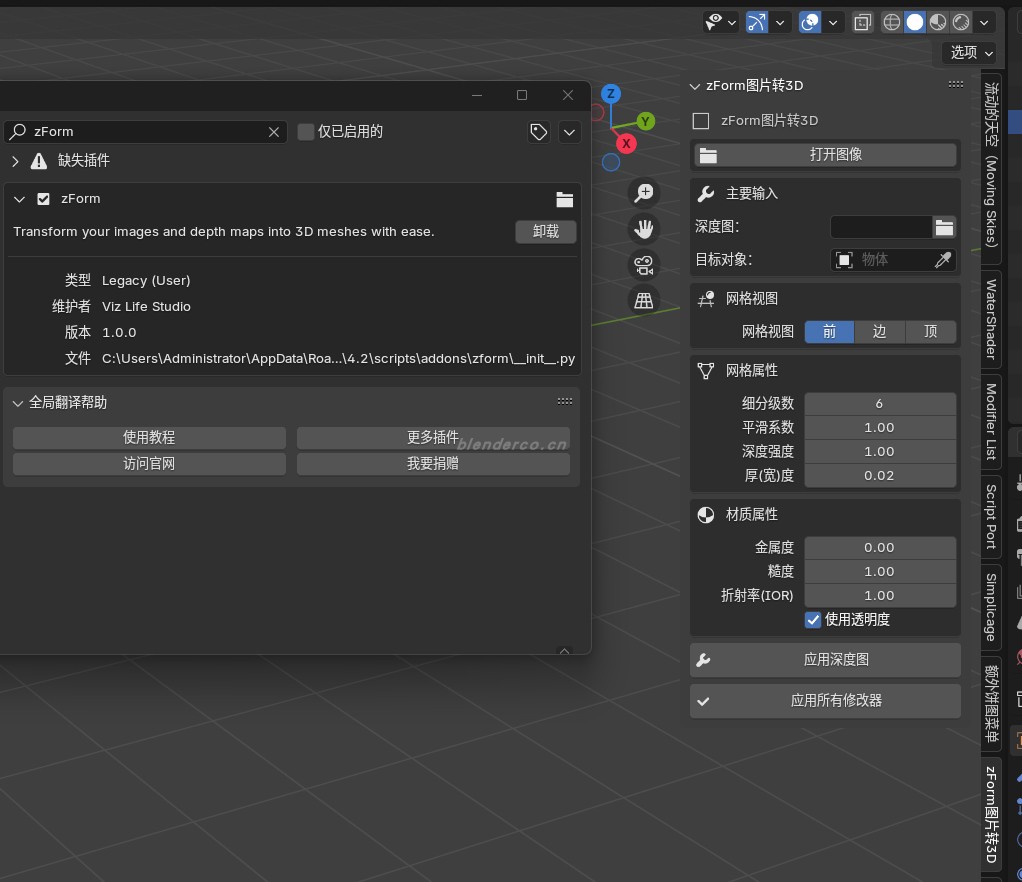Screen dimensions: 1022x882
Task: Click the 深度图 path input field
Action: 881,227
